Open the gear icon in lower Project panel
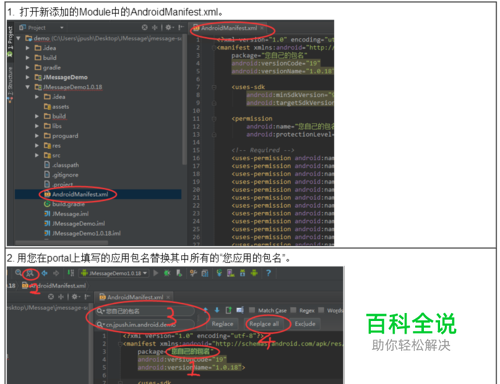This screenshot has height=384, width=500. click(x=75, y=297)
